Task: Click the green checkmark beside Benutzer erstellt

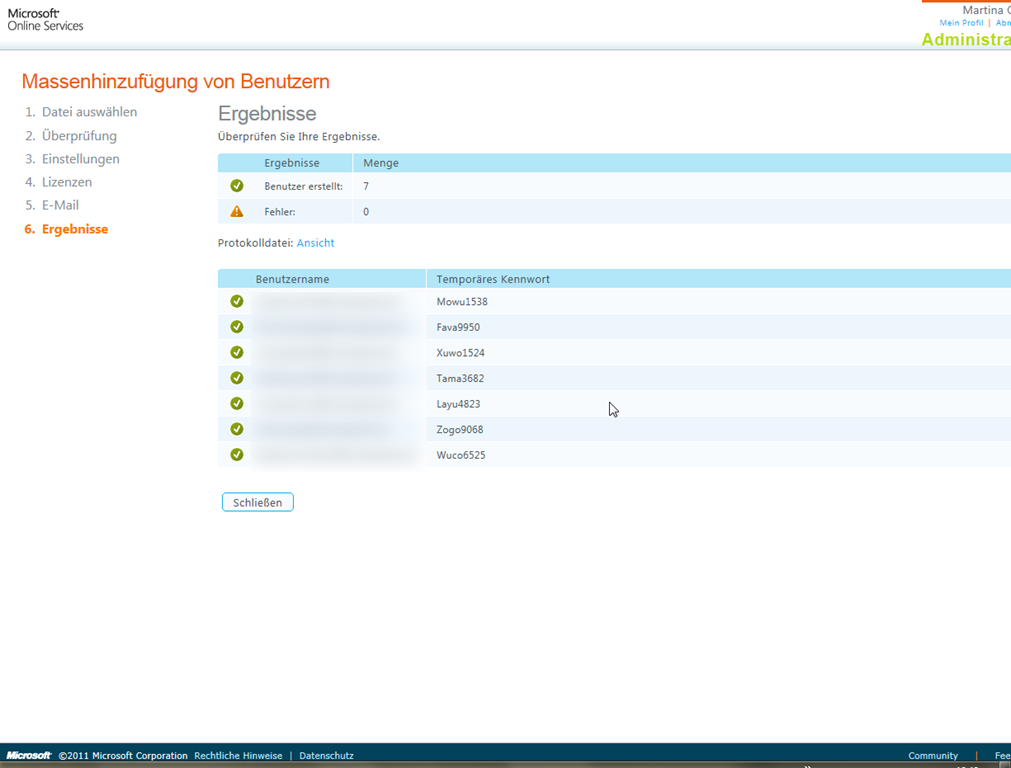Action: (x=237, y=186)
